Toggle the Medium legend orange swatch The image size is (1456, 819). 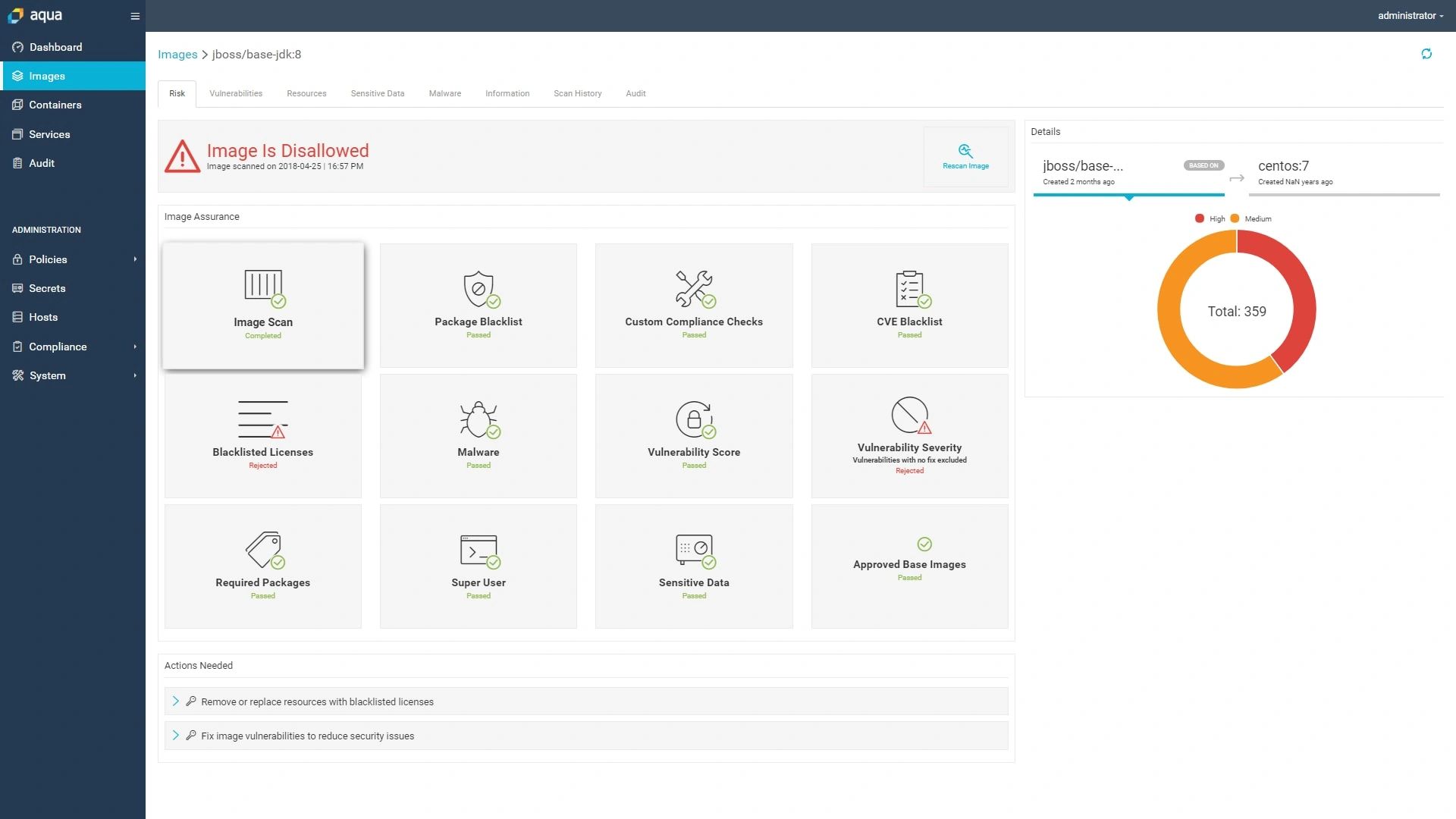pyautogui.click(x=1235, y=218)
